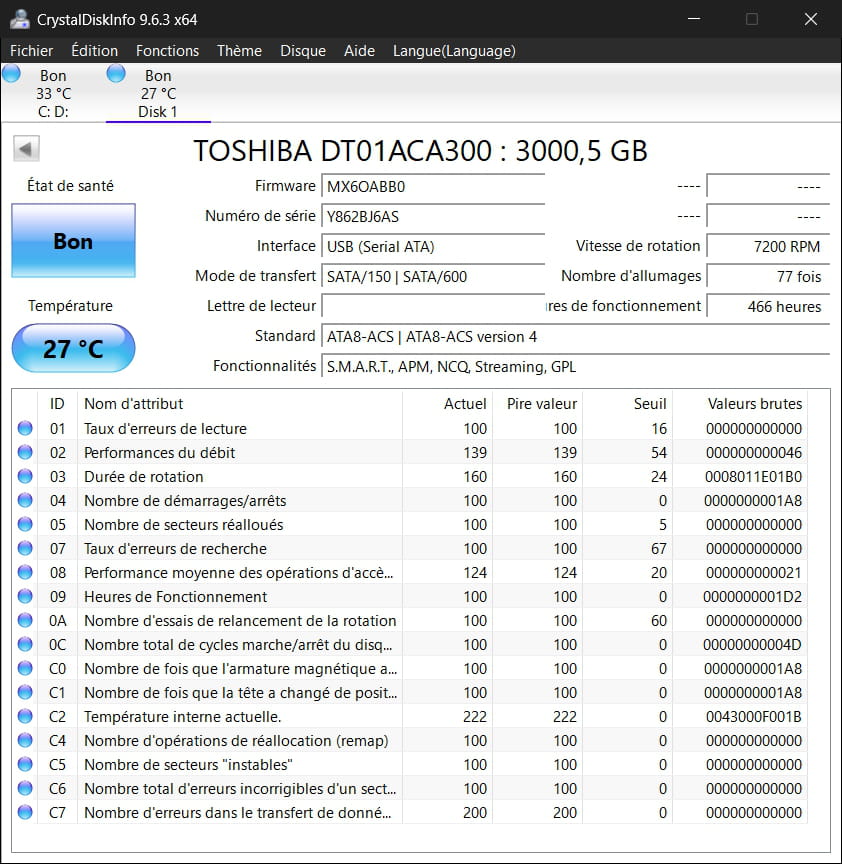Image resolution: width=842 pixels, height=864 pixels.
Task: Click the Numéro de série field
Action: (433, 217)
